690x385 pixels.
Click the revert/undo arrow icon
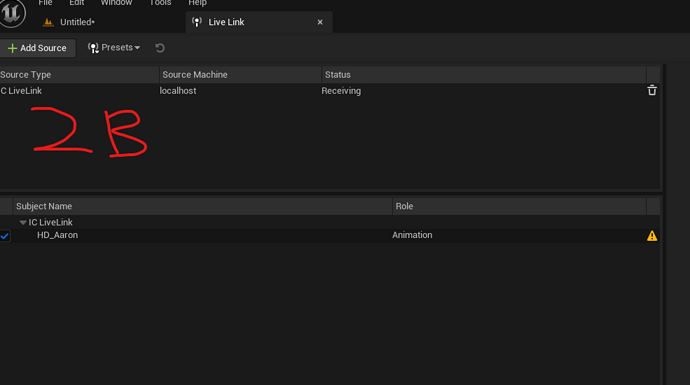click(160, 48)
